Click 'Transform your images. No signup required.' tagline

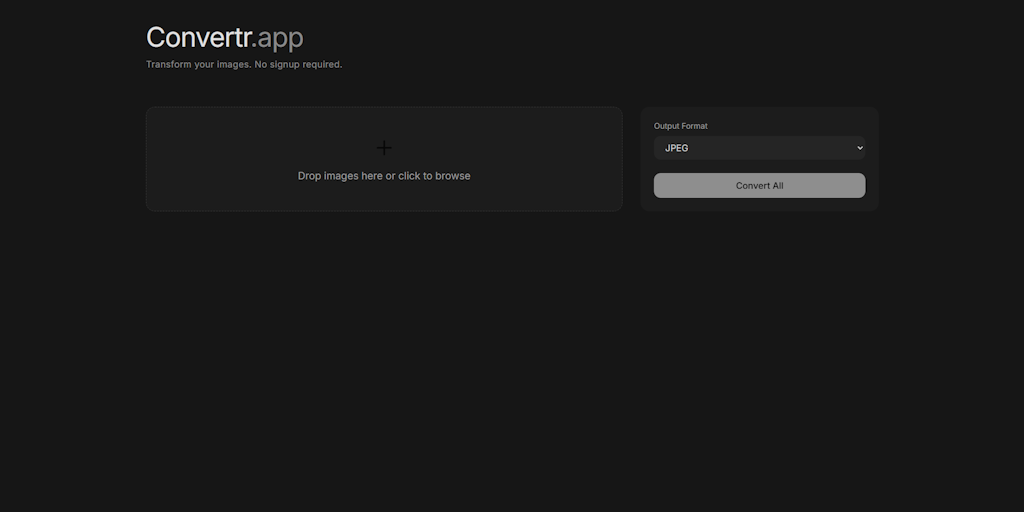coord(244,65)
